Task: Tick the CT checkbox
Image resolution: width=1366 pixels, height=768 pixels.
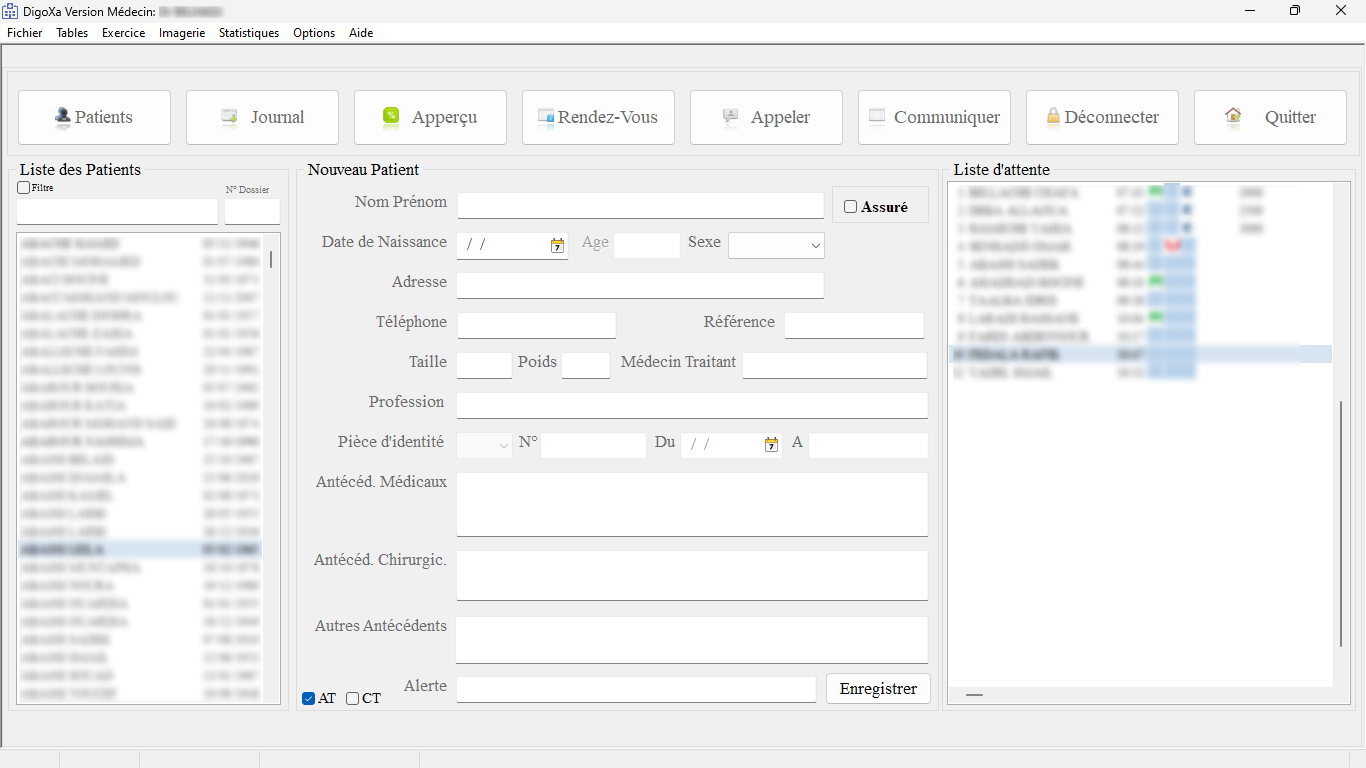Action: coord(353,699)
